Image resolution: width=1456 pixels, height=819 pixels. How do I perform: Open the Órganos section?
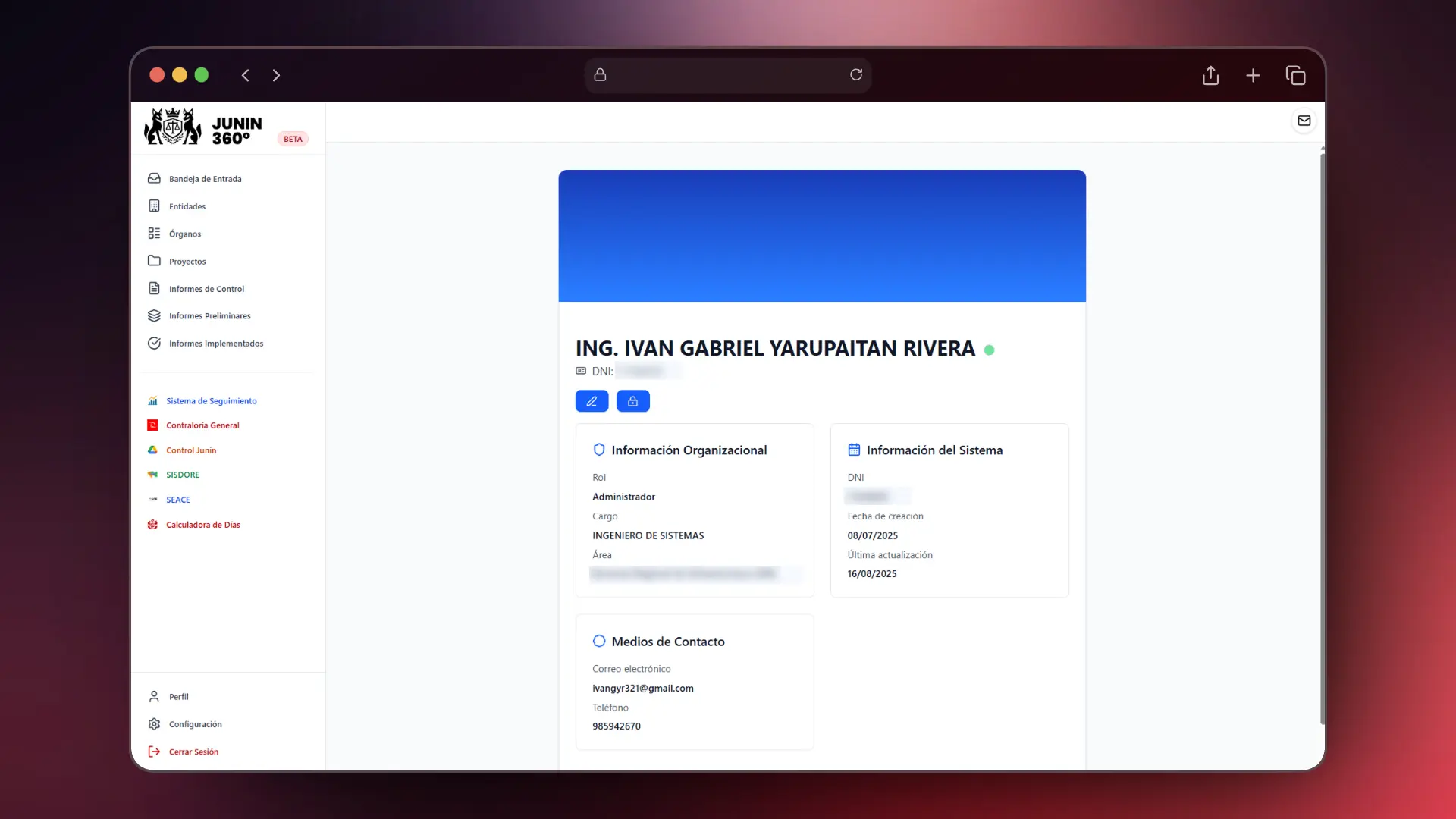(184, 234)
